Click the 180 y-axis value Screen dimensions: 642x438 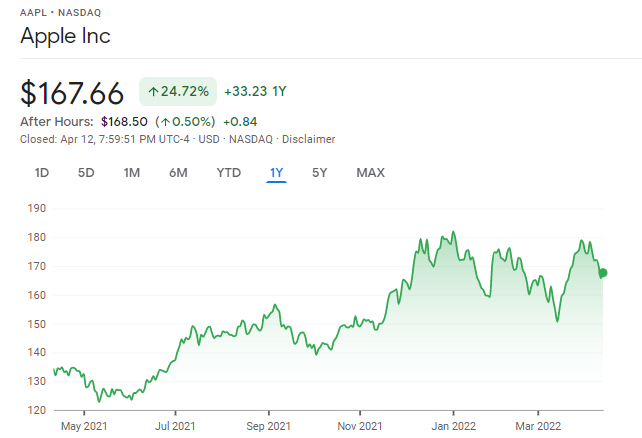[37, 237]
